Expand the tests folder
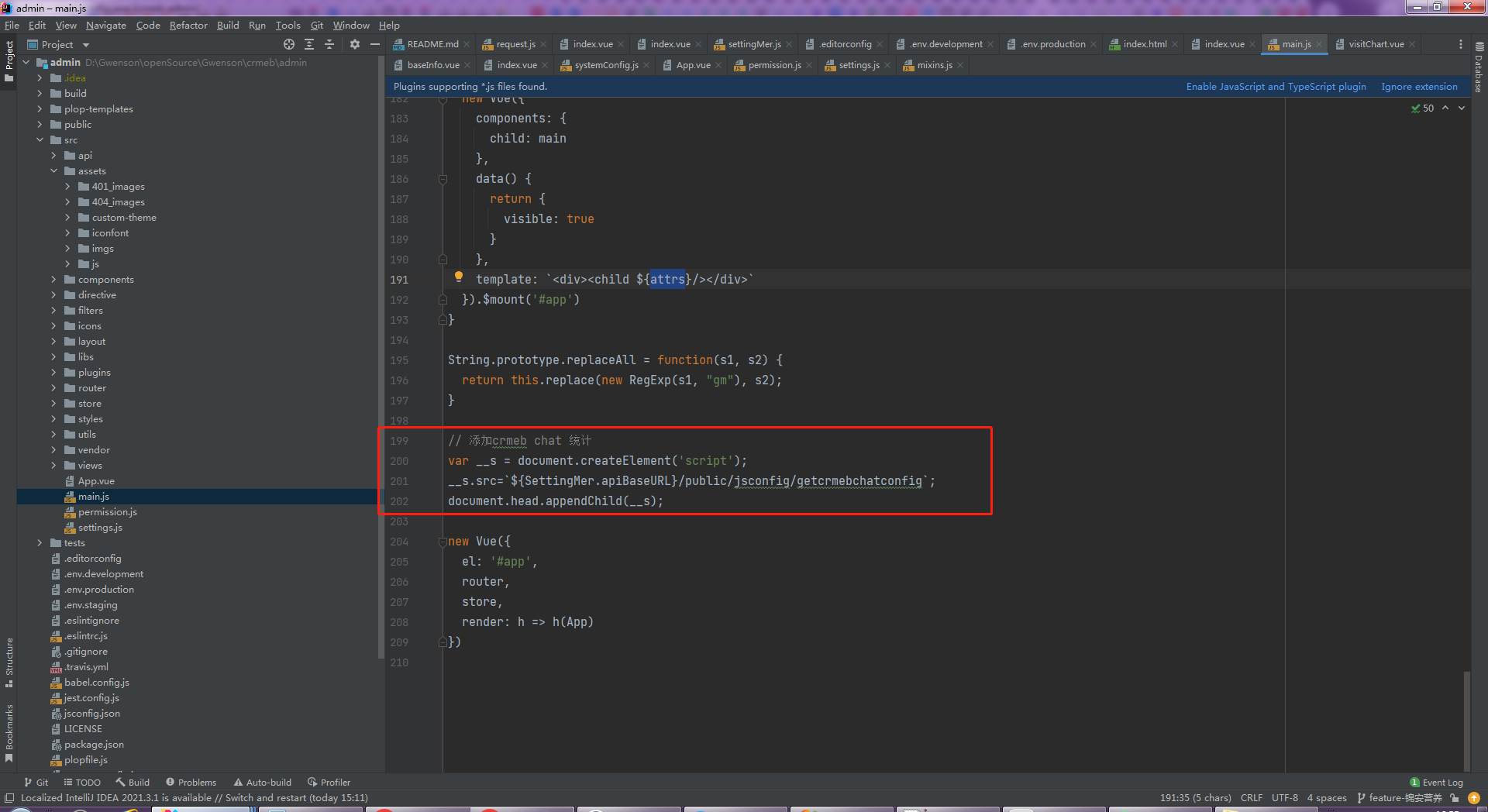 click(x=40, y=543)
